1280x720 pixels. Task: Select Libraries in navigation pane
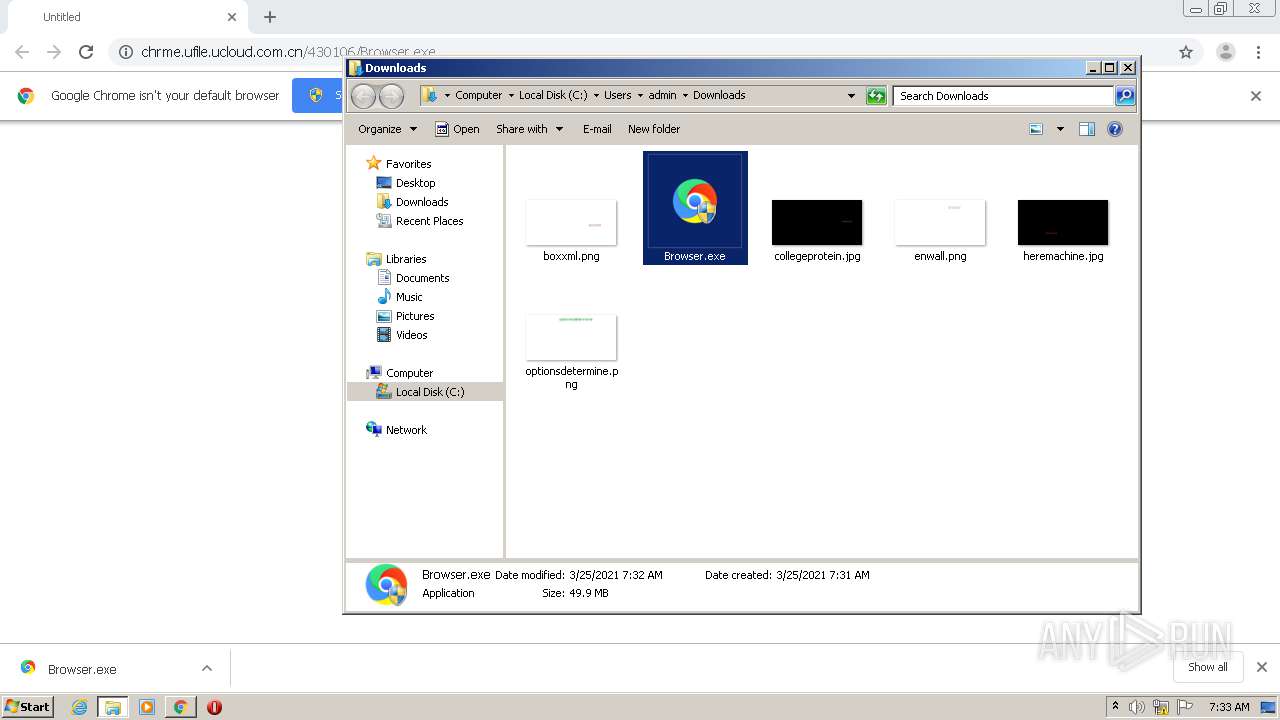pos(406,259)
